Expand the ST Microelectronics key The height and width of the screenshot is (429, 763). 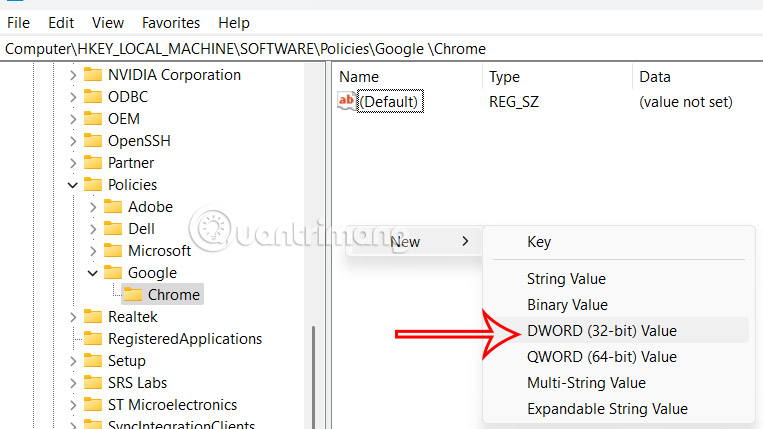click(73, 405)
